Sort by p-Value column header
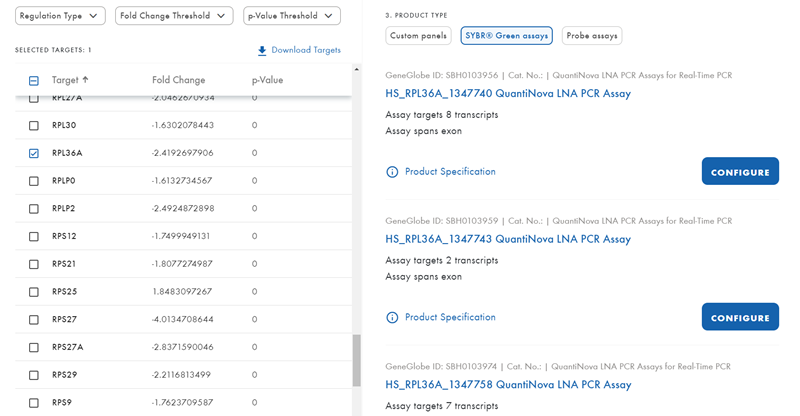 267,80
